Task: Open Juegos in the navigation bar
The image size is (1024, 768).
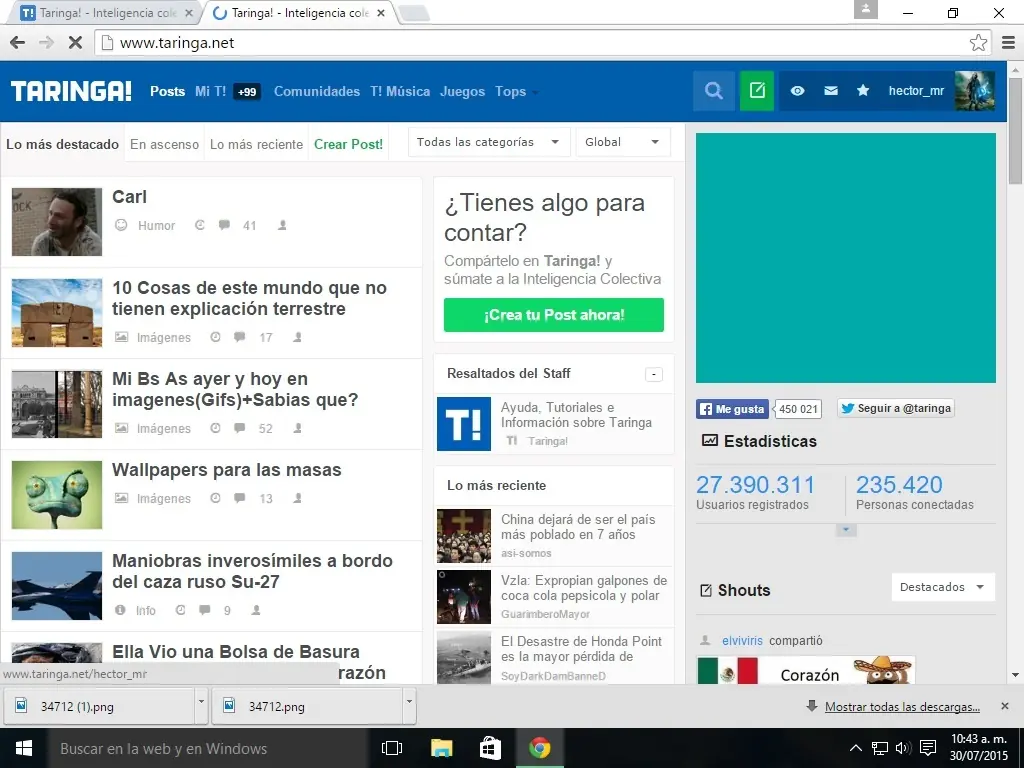Action: click(x=462, y=91)
